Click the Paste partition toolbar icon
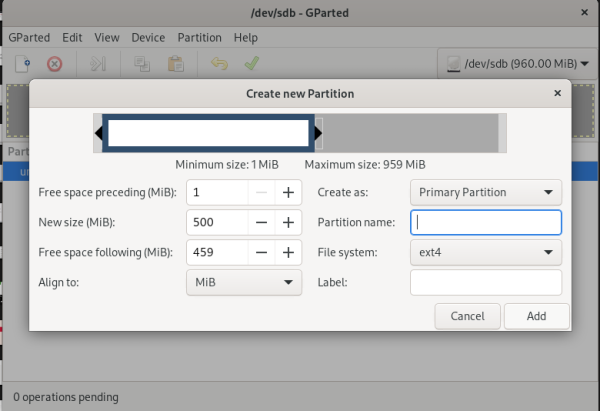The width and height of the screenshot is (600, 411). (x=175, y=64)
